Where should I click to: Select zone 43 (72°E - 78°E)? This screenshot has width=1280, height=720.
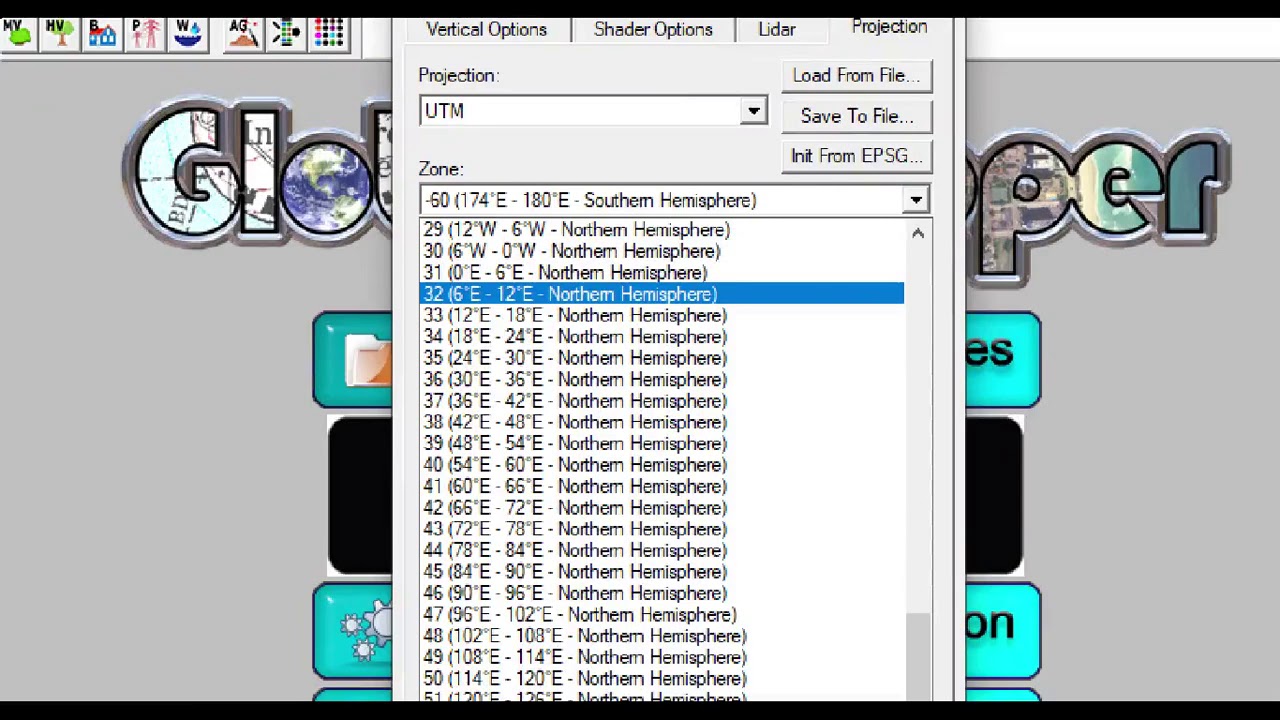coord(662,529)
